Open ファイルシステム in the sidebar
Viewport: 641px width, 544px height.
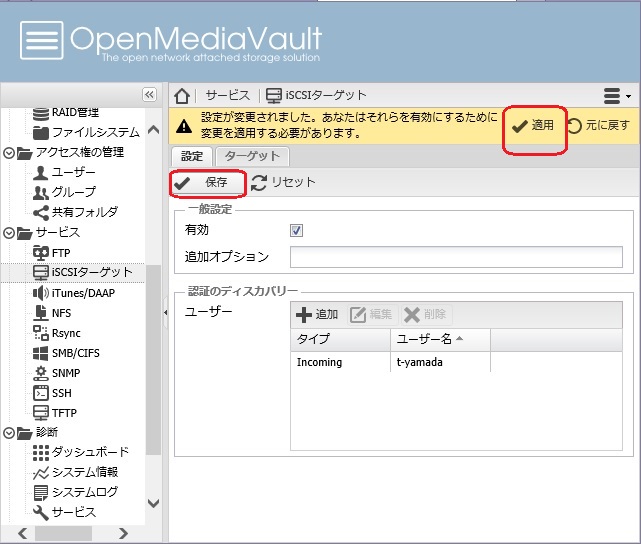click(86, 132)
